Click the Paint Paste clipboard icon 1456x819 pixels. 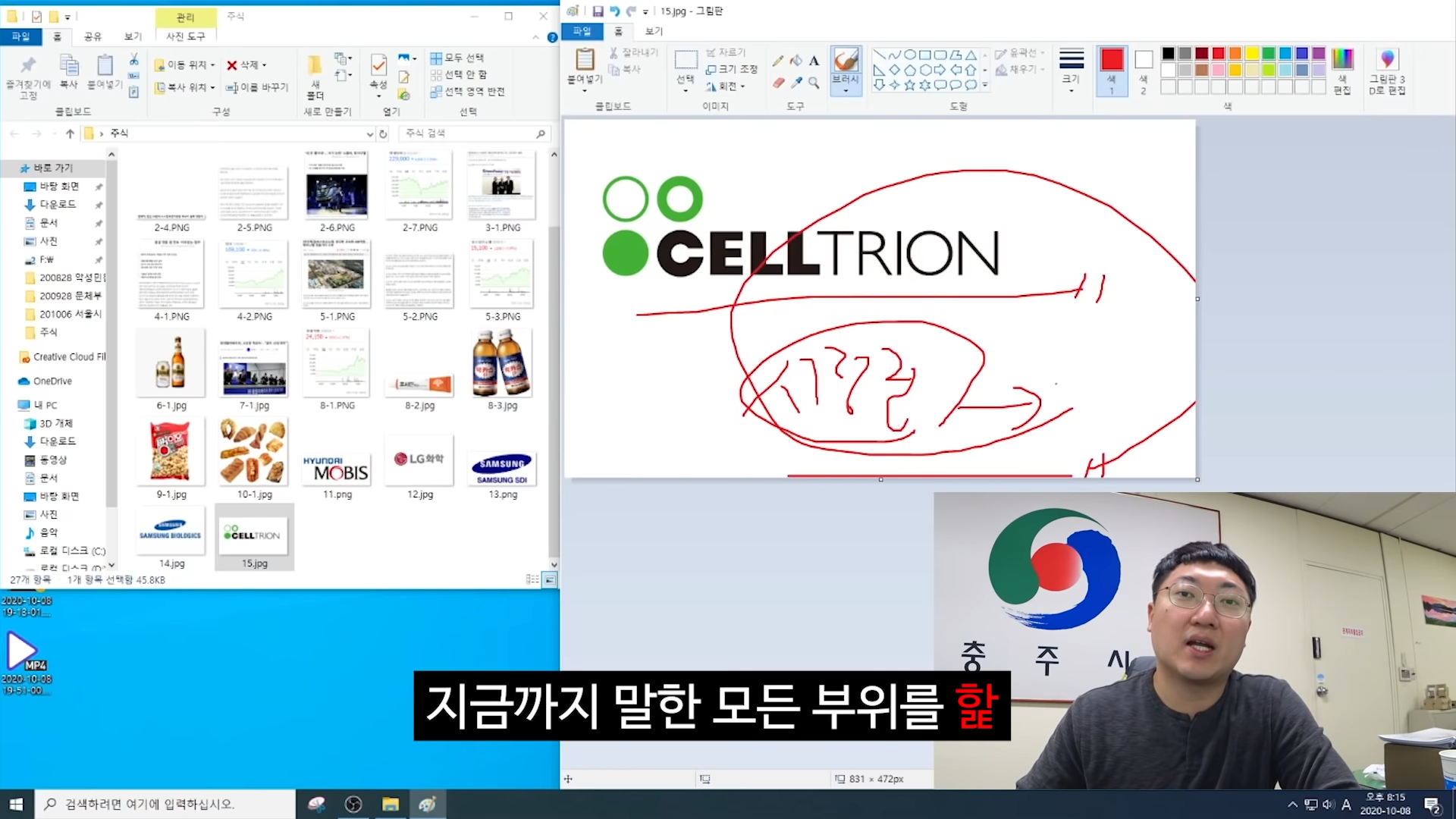(x=585, y=59)
